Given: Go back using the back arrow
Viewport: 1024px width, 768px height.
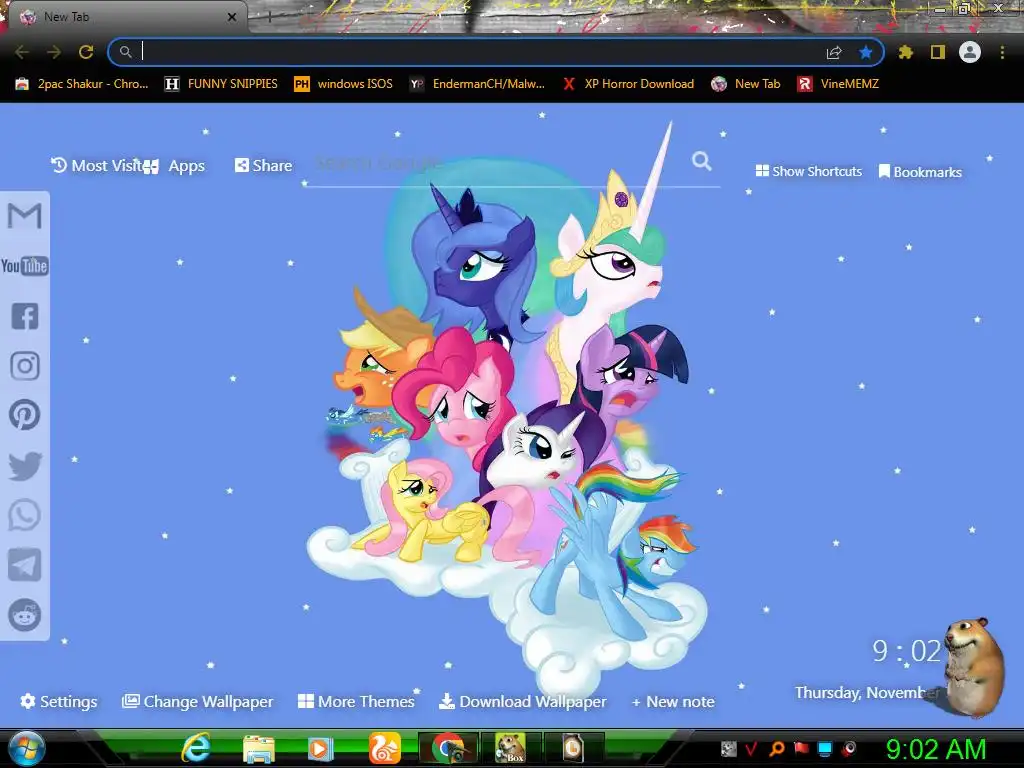Looking at the screenshot, I should [22, 52].
